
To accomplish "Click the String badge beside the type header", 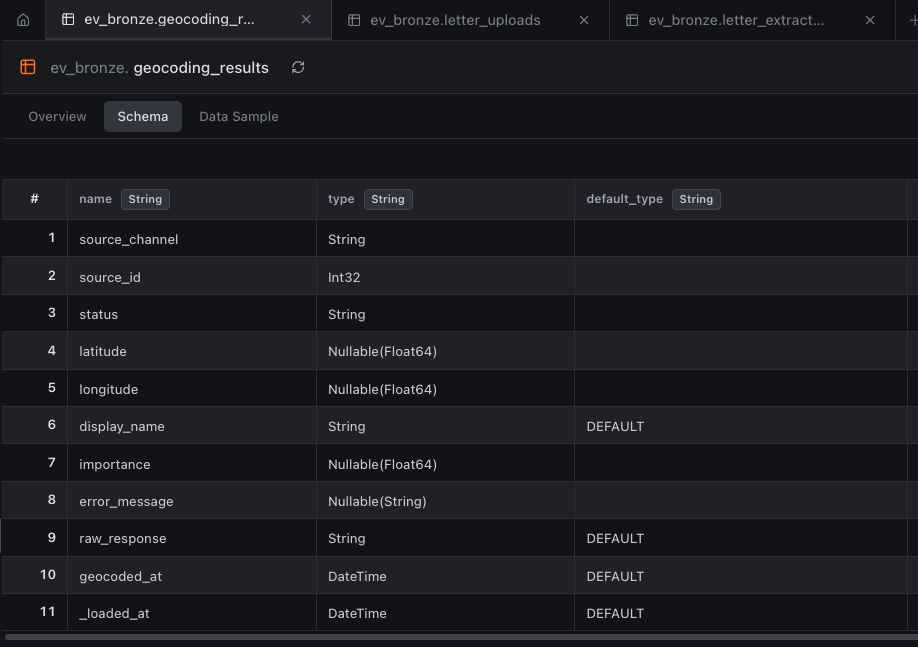I will 388,199.
